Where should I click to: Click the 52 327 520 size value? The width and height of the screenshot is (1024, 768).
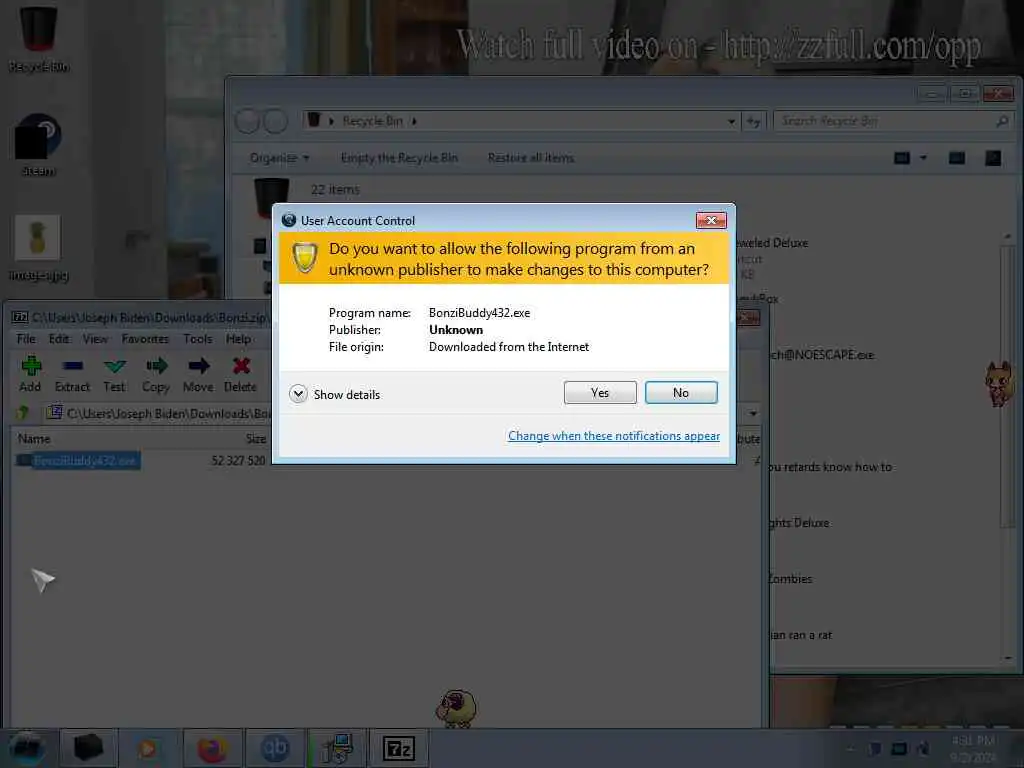[238, 460]
